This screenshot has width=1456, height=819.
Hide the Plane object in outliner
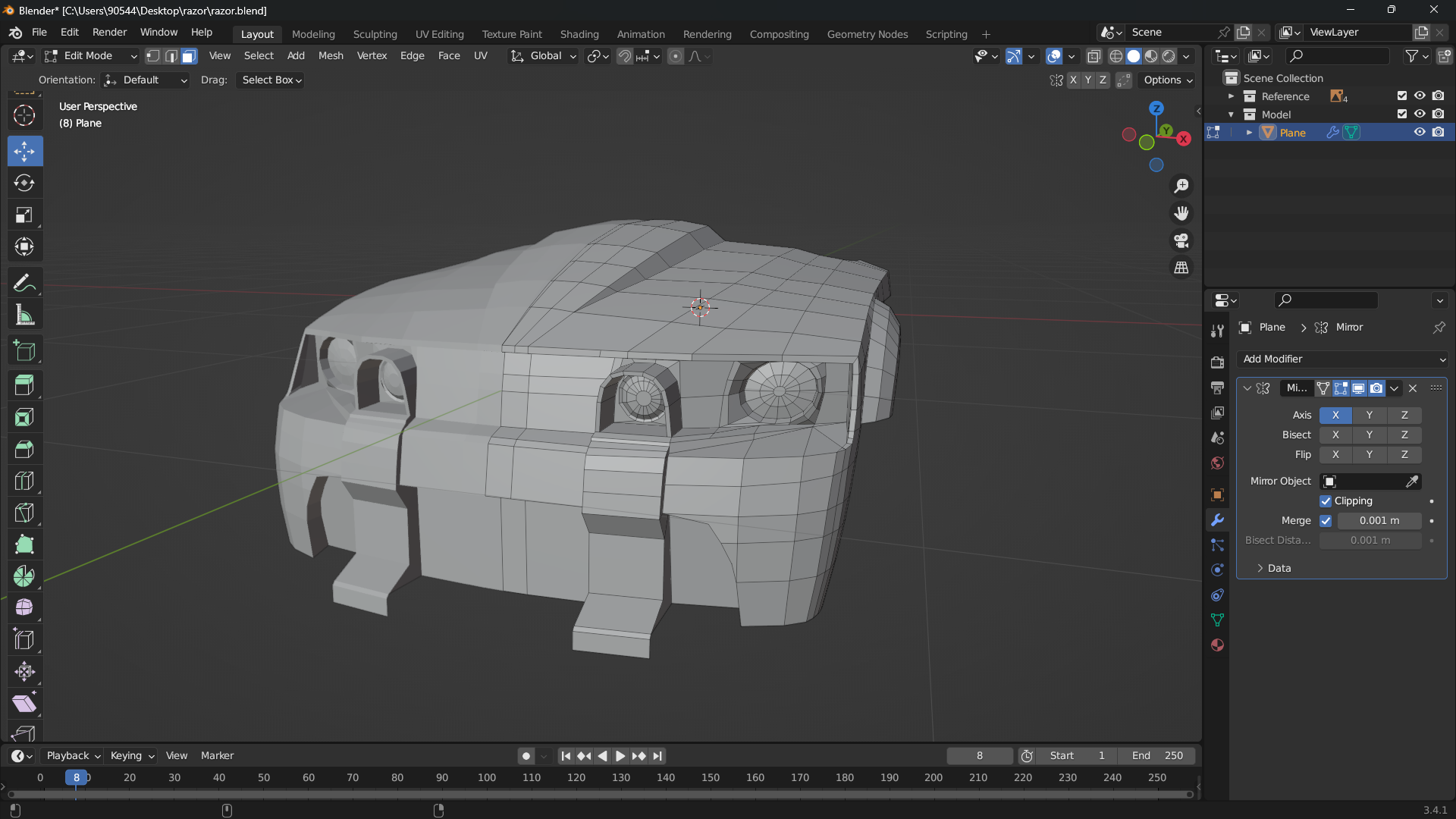point(1420,132)
